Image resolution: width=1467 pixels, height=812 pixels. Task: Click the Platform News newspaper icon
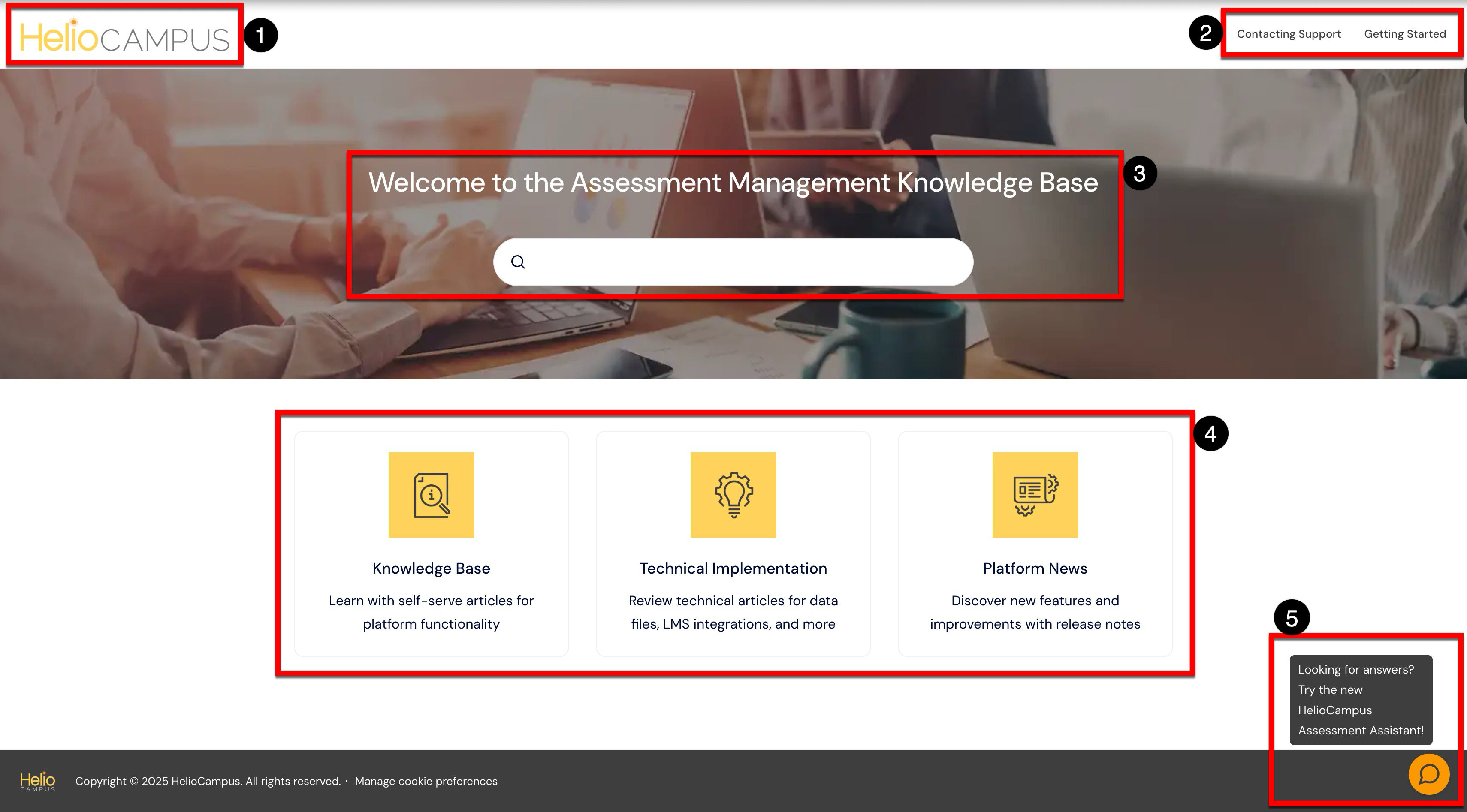pyautogui.click(x=1035, y=494)
